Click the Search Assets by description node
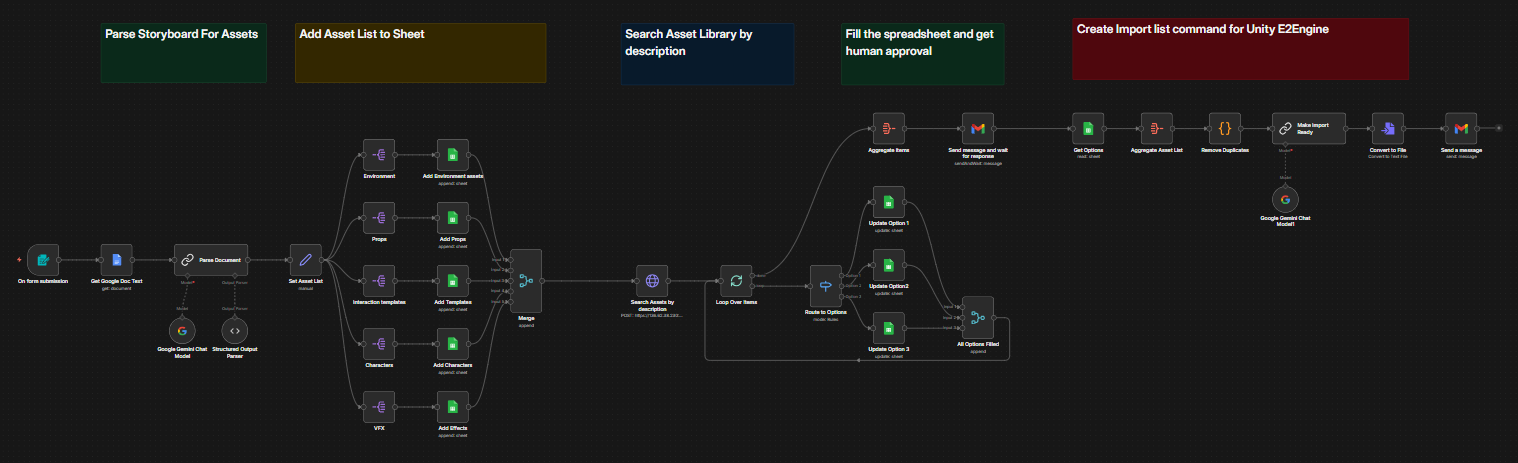 coord(652,281)
